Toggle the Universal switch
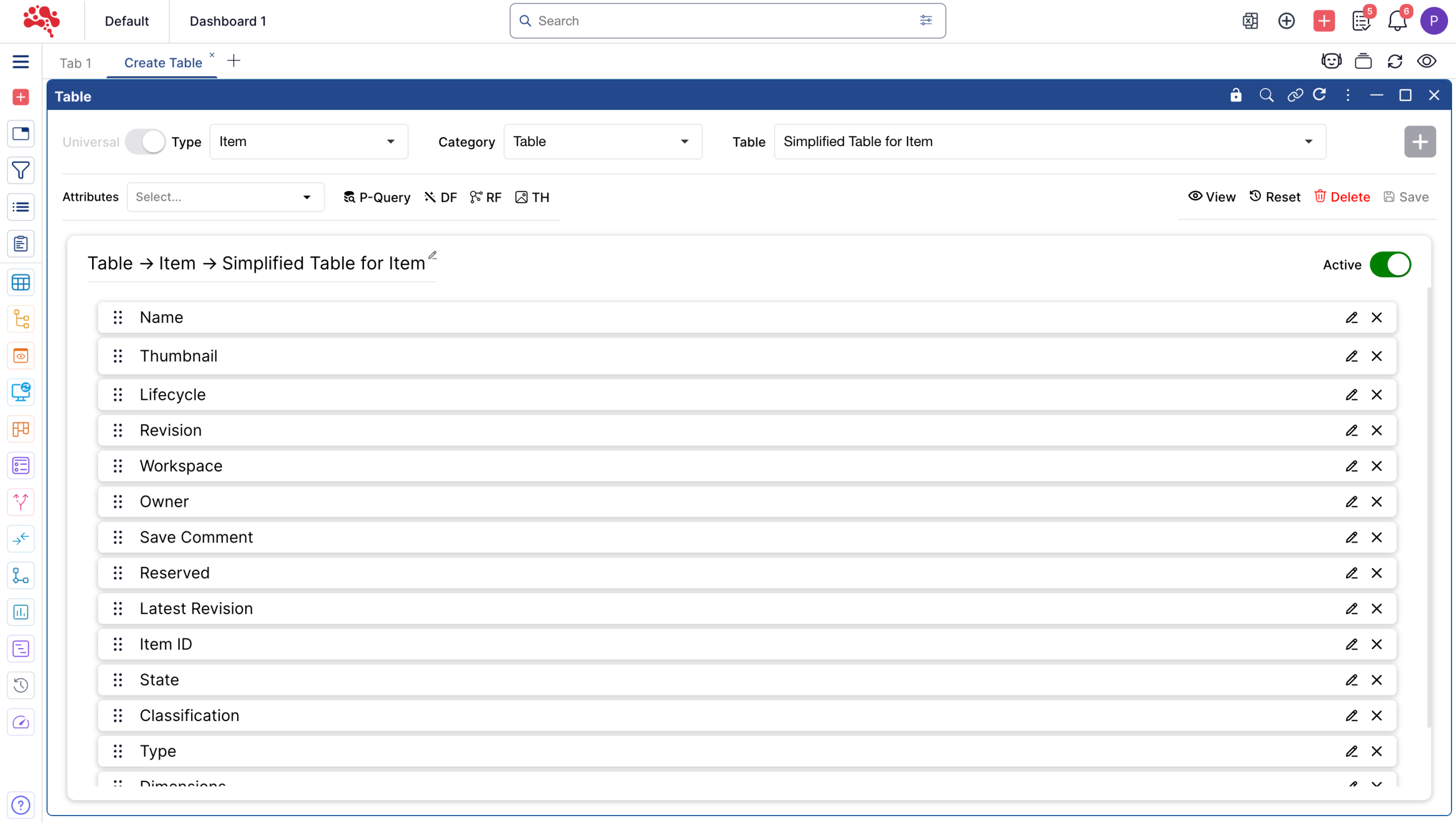The width and height of the screenshot is (1456, 824). [x=145, y=142]
